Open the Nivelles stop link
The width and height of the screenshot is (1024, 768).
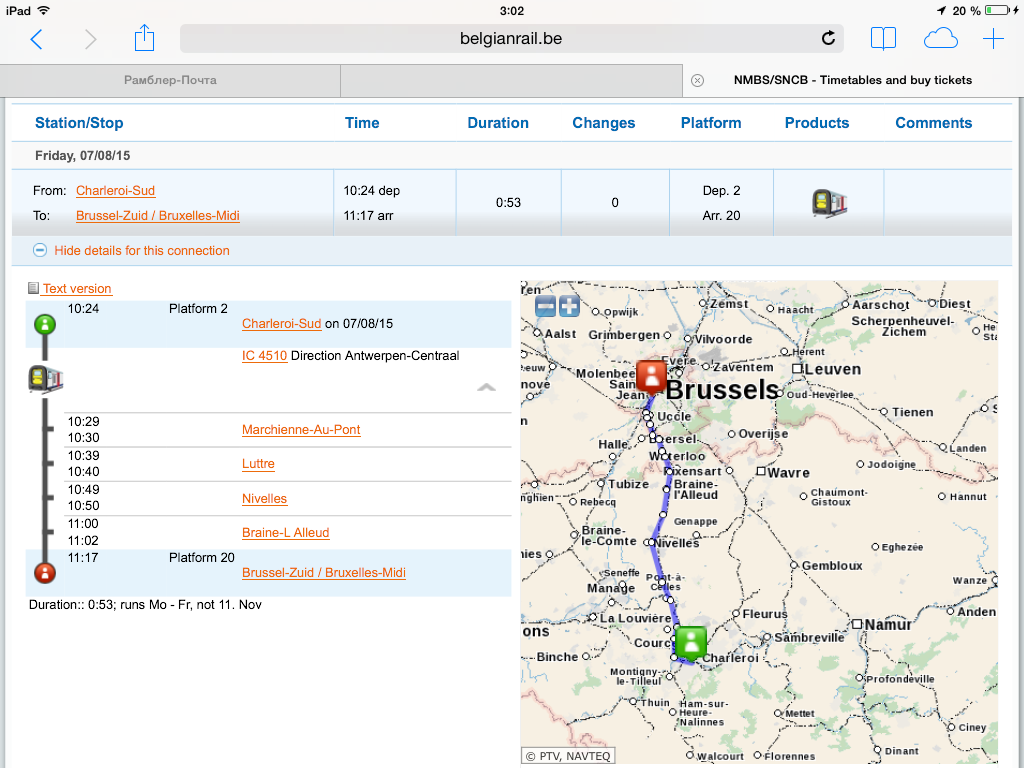264,499
